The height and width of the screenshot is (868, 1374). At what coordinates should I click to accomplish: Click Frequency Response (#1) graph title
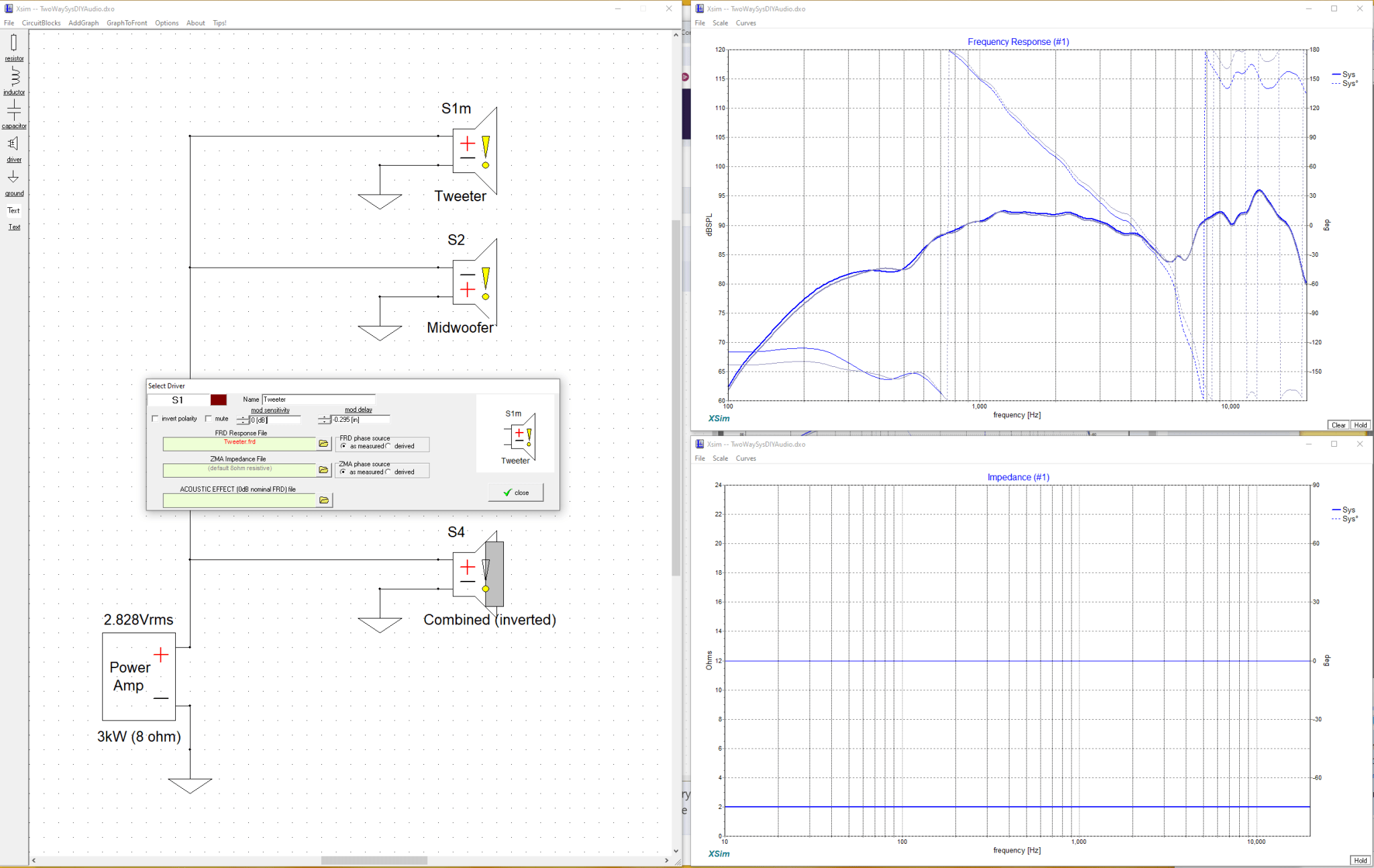click(1018, 42)
